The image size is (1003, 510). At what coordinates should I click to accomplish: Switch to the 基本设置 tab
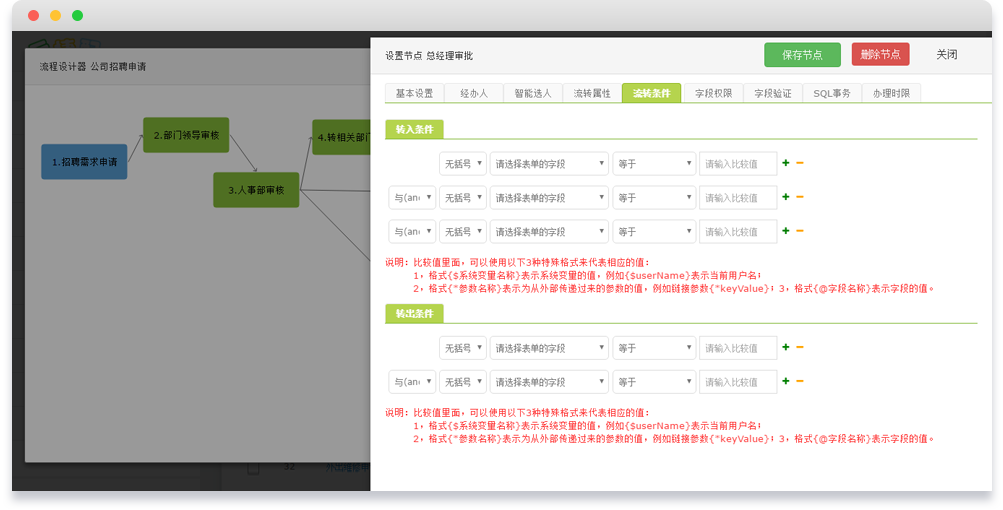414,93
